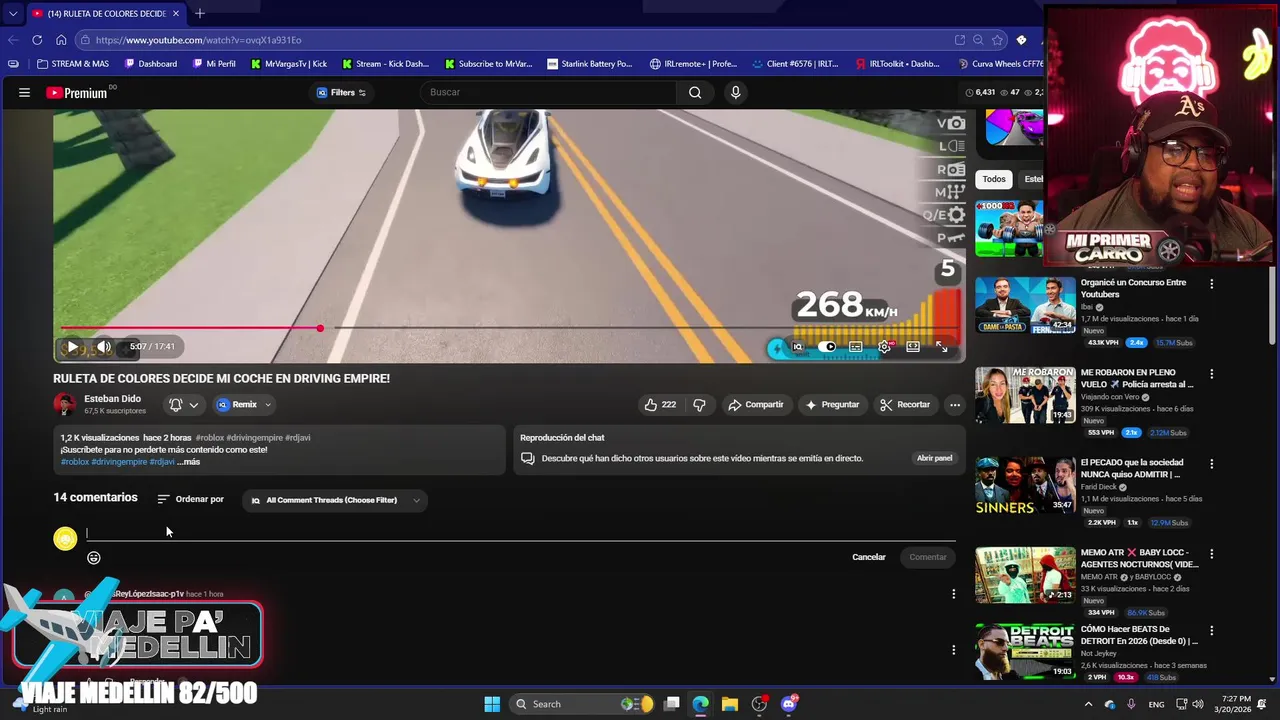This screenshot has height=720, width=1280.
Task: Play the paused video
Action: point(72,347)
